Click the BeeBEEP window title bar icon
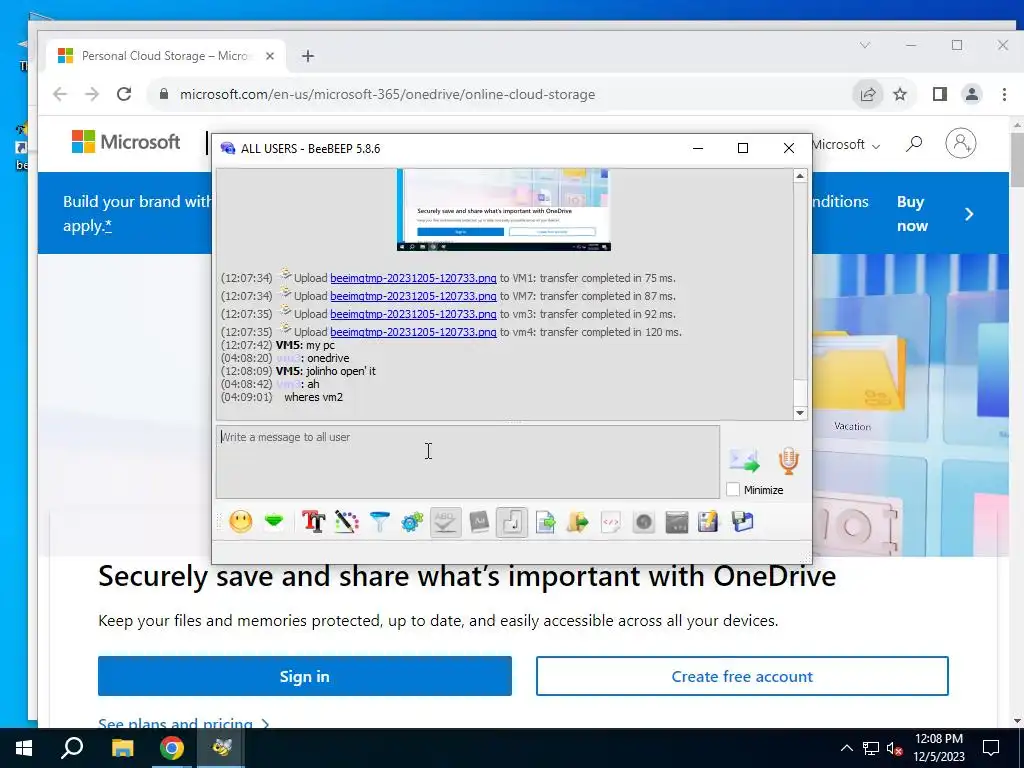Viewport: 1024px width, 768px height. coord(227,148)
